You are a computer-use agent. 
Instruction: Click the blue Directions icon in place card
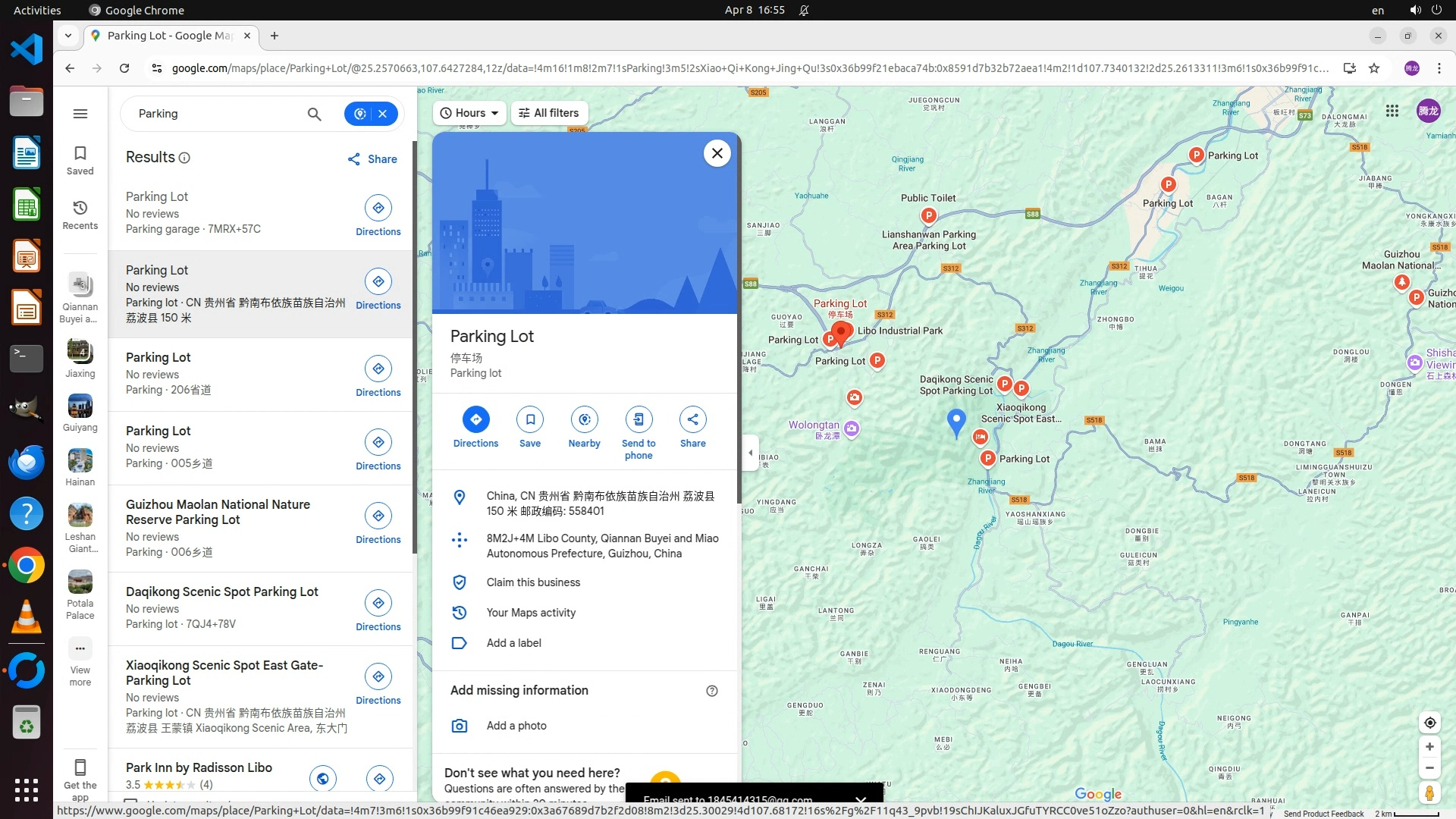(x=475, y=419)
